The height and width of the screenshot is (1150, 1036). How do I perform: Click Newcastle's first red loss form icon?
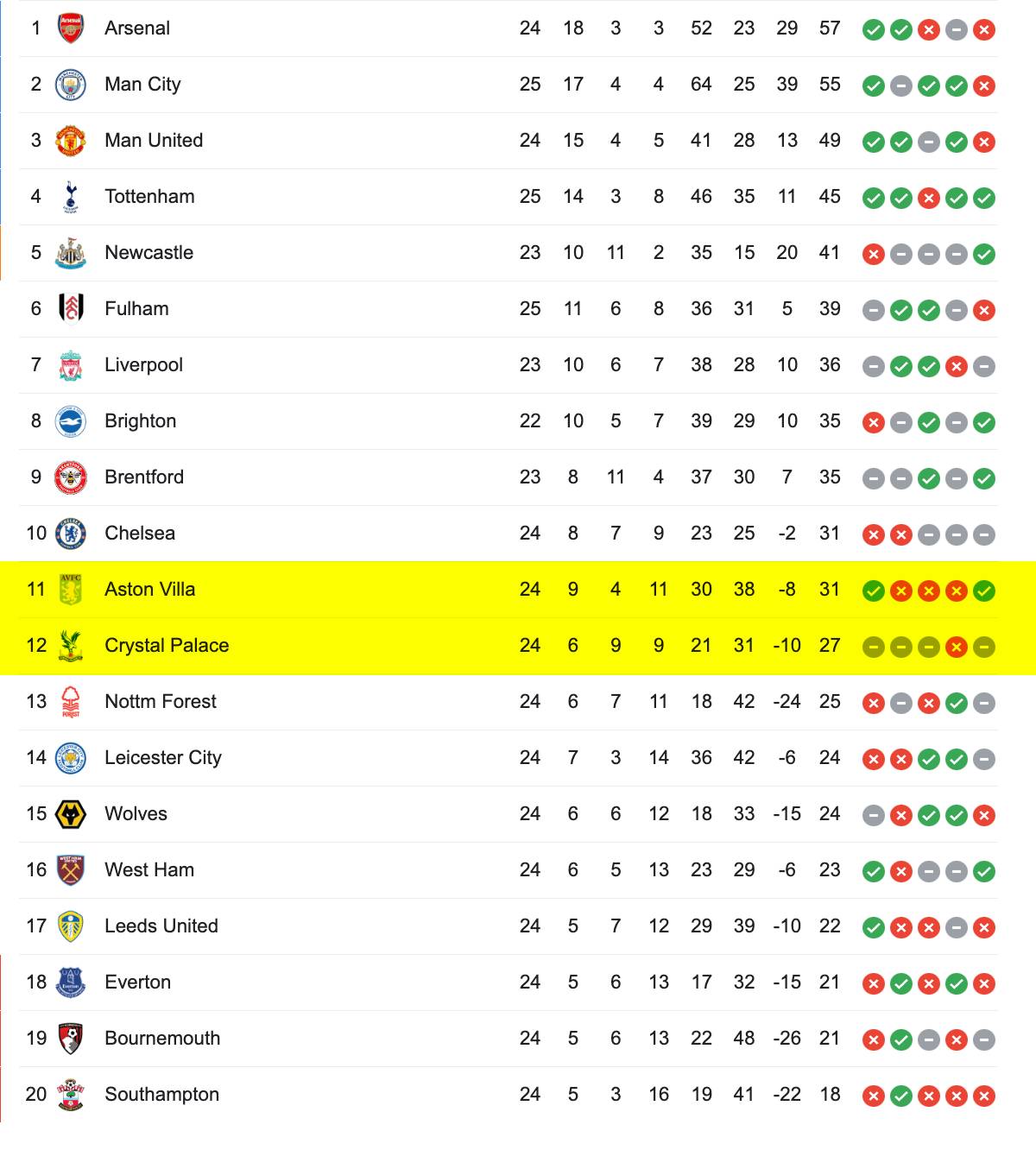click(x=874, y=255)
